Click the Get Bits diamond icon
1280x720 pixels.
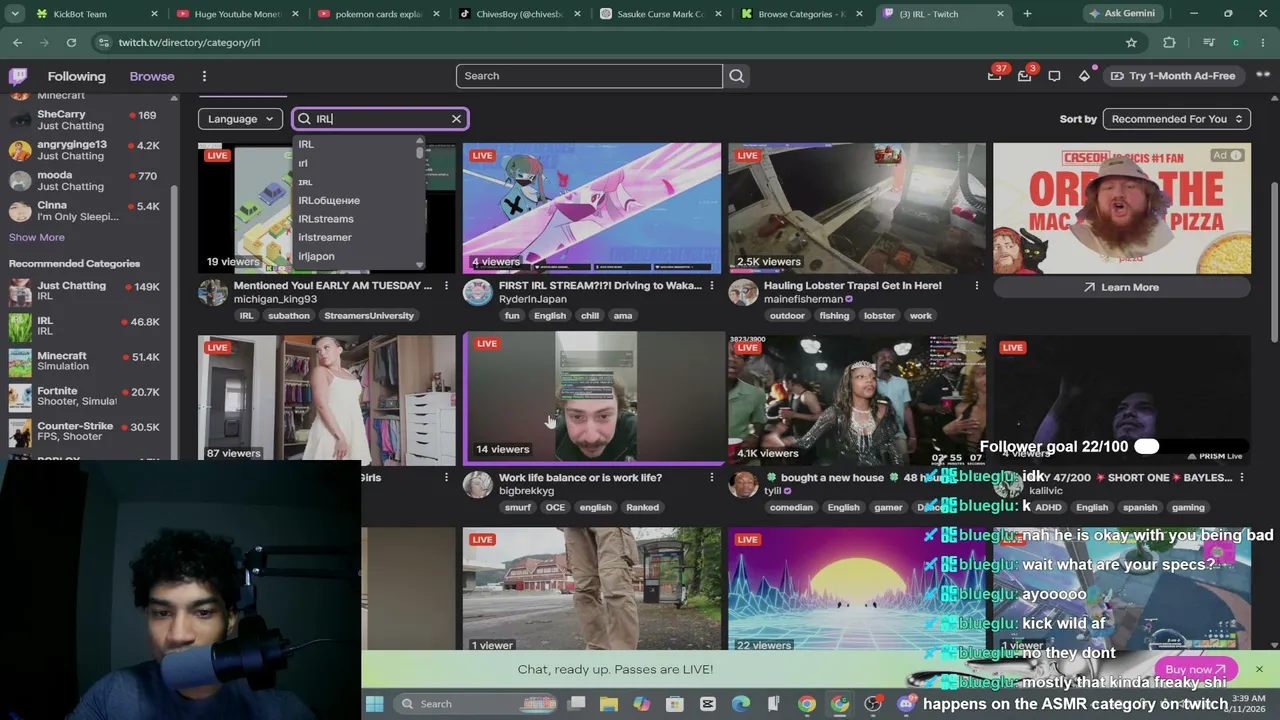1084,76
